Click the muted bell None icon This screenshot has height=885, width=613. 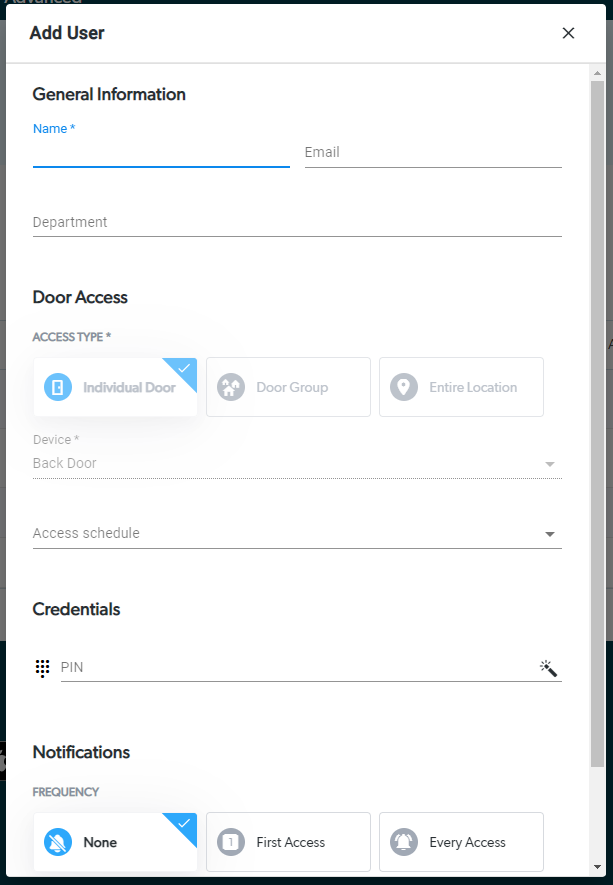pos(58,842)
